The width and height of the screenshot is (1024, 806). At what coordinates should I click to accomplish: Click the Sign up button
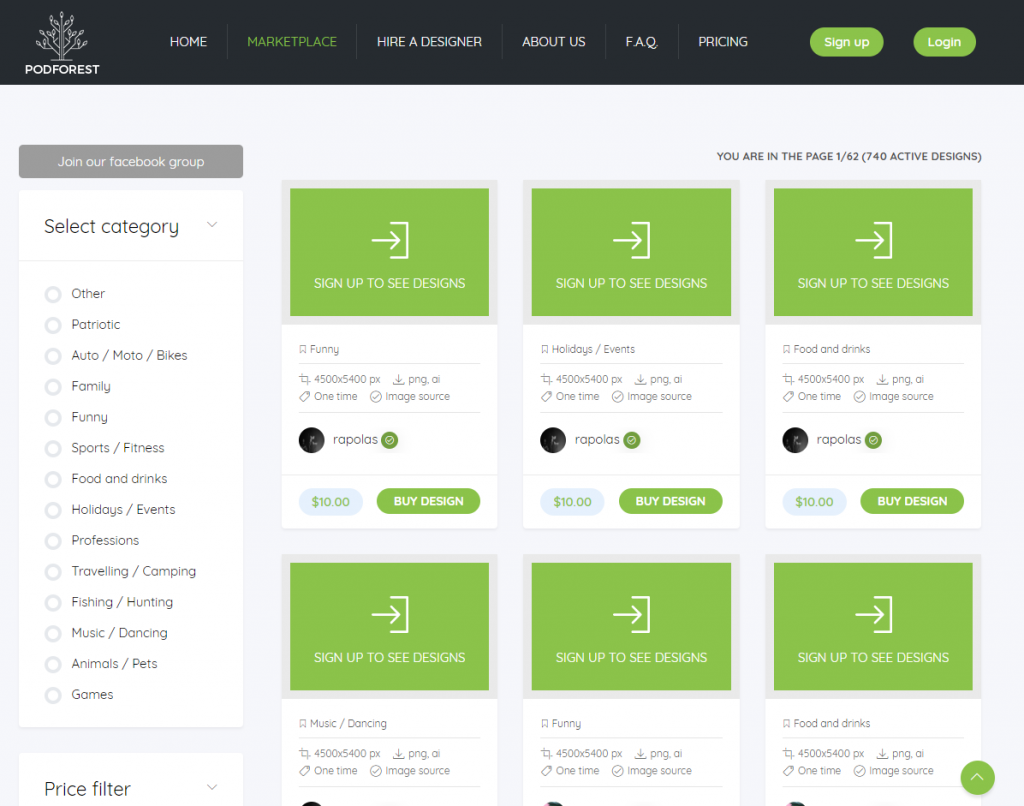pyautogui.click(x=846, y=42)
